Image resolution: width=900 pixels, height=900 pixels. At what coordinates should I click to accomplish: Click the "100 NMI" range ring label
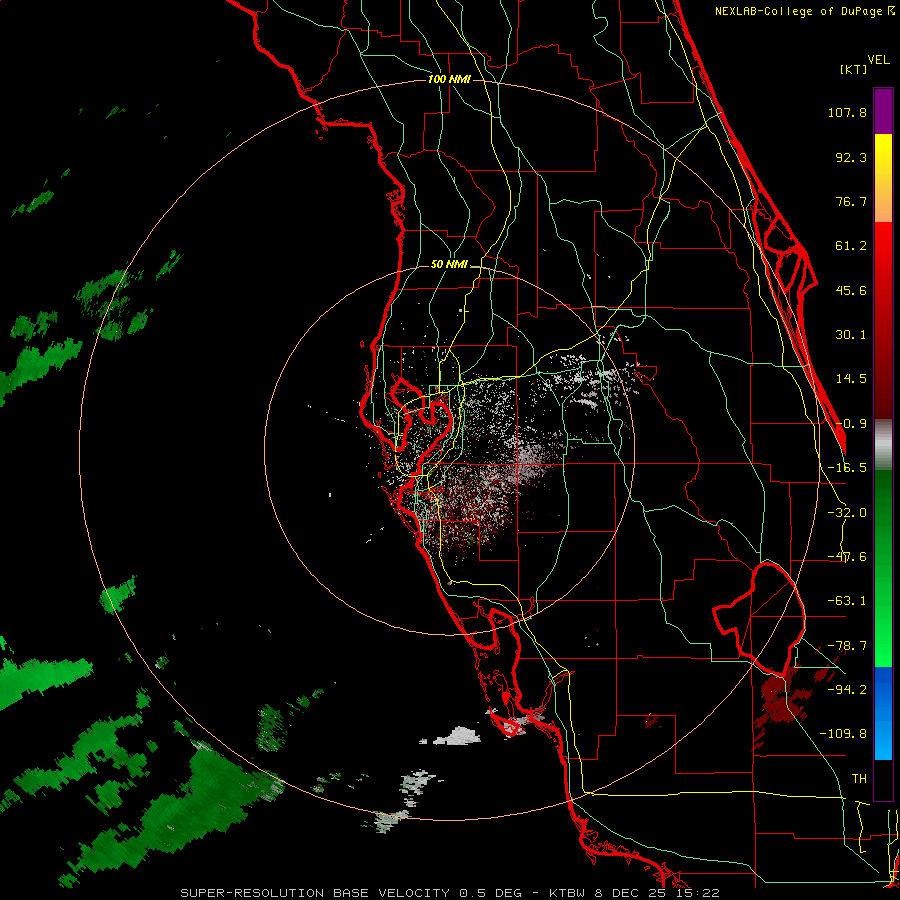pyautogui.click(x=449, y=79)
